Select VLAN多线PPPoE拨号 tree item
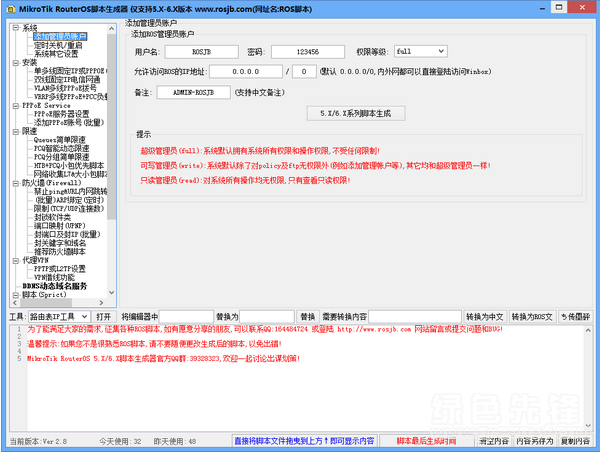Screen dimensions: 600x453 click(65, 88)
